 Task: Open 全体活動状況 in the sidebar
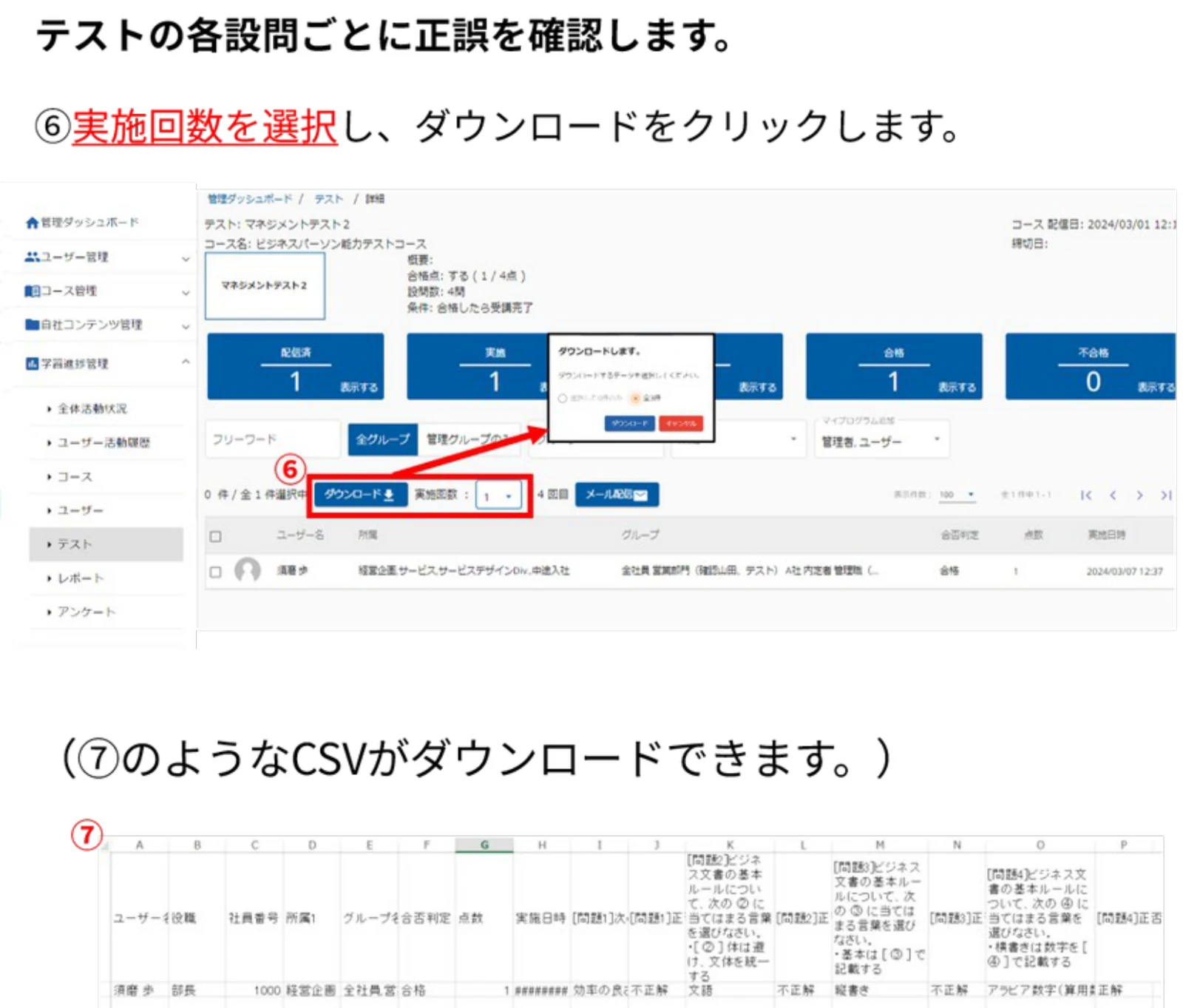pos(92,408)
